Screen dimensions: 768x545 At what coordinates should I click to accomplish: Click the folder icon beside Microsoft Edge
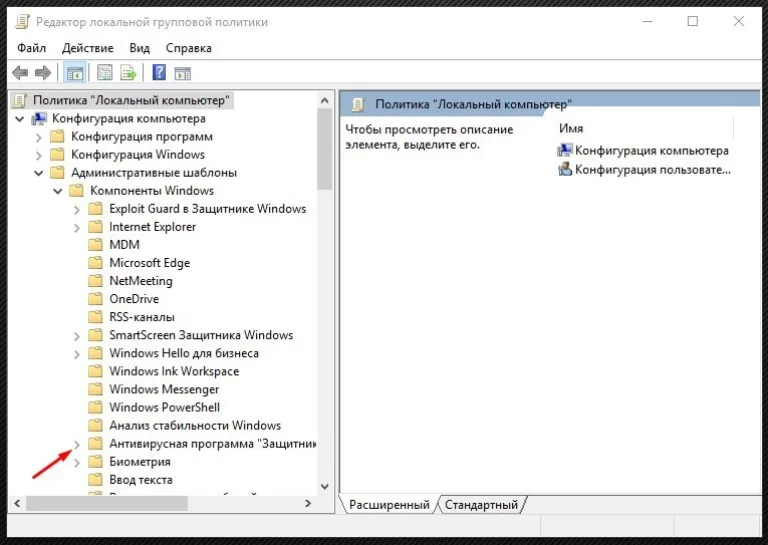[x=96, y=262]
